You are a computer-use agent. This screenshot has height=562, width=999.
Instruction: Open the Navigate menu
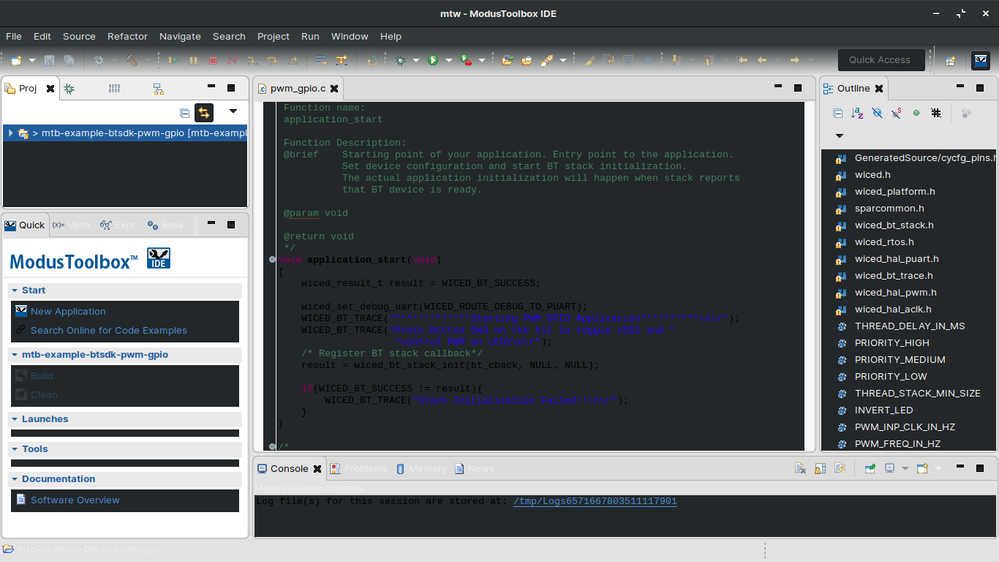[180, 36]
